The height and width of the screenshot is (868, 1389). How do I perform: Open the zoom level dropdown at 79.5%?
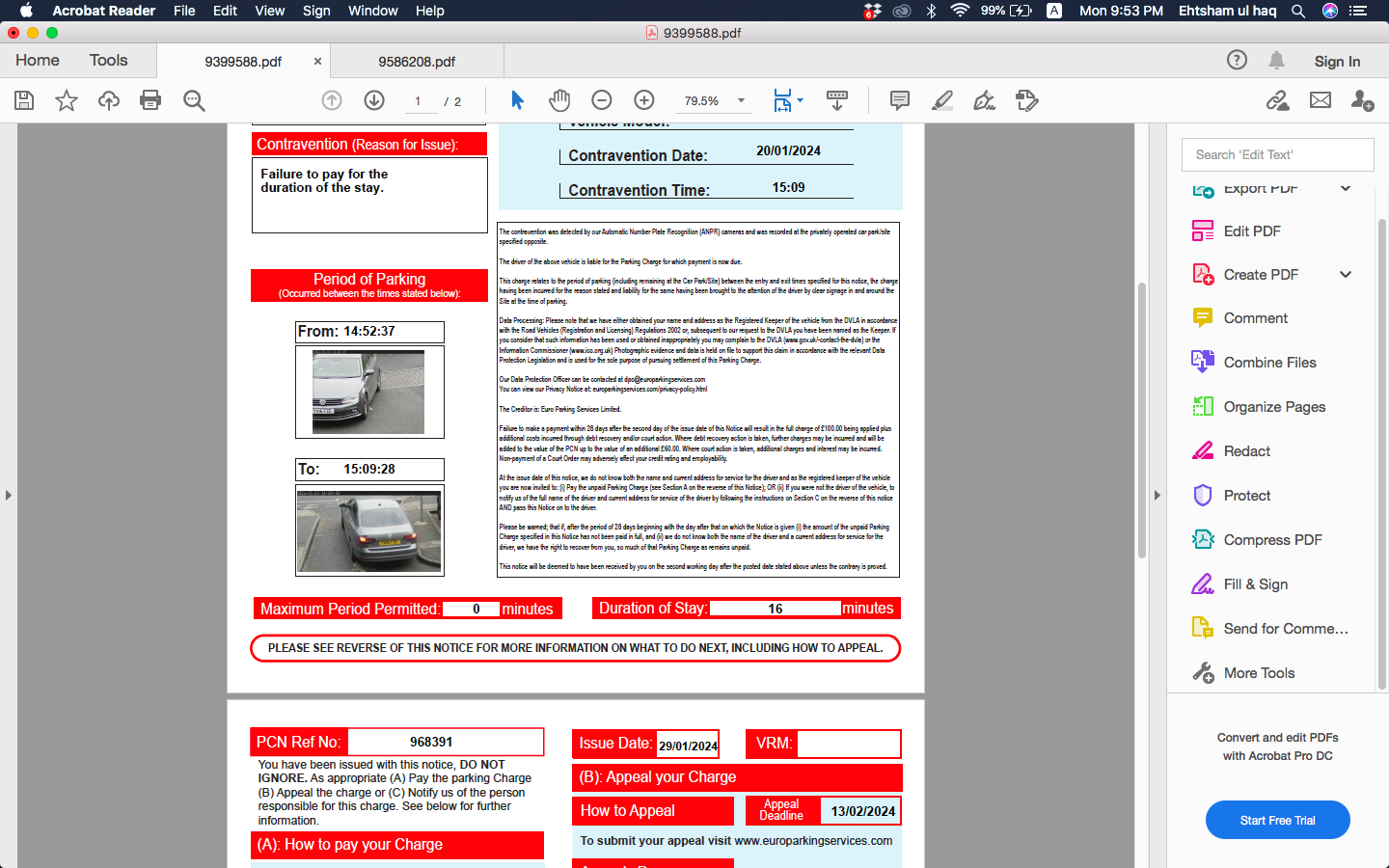tap(741, 100)
